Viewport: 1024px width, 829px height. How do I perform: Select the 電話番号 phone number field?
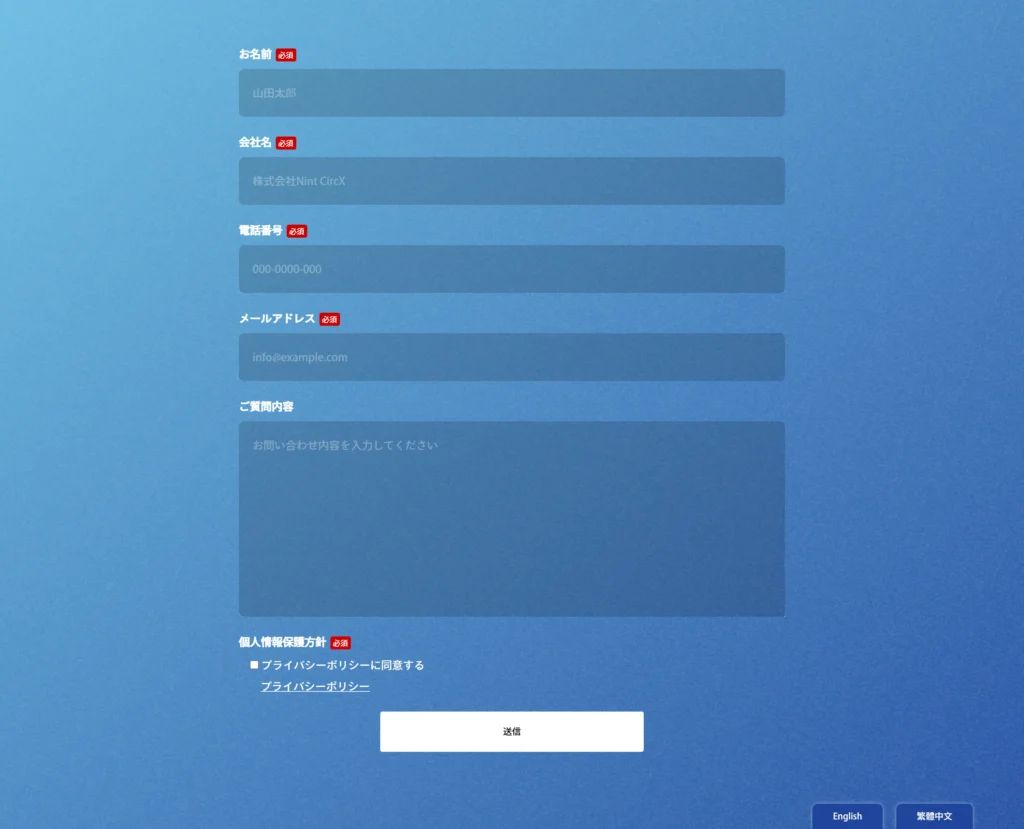511,269
